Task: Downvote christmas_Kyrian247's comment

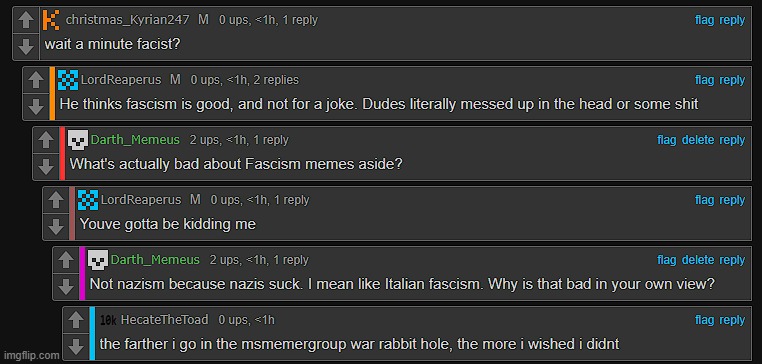Action: (x=26, y=46)
